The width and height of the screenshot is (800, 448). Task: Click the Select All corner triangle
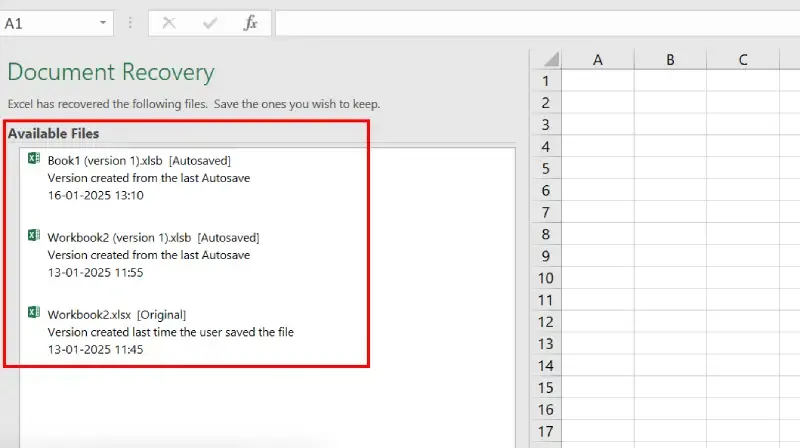click(551, 60)
